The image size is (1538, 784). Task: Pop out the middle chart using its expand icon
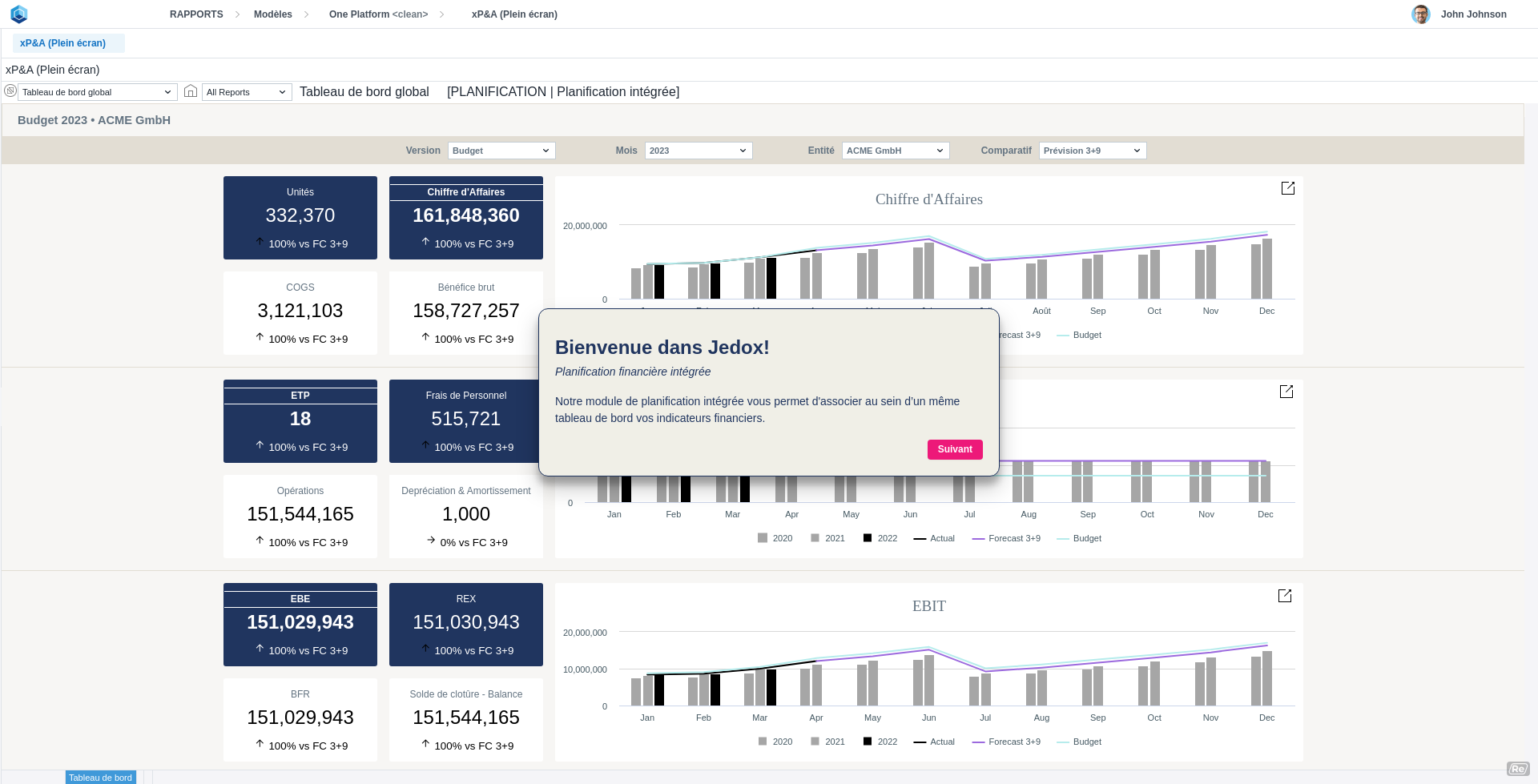(1286, 392)
